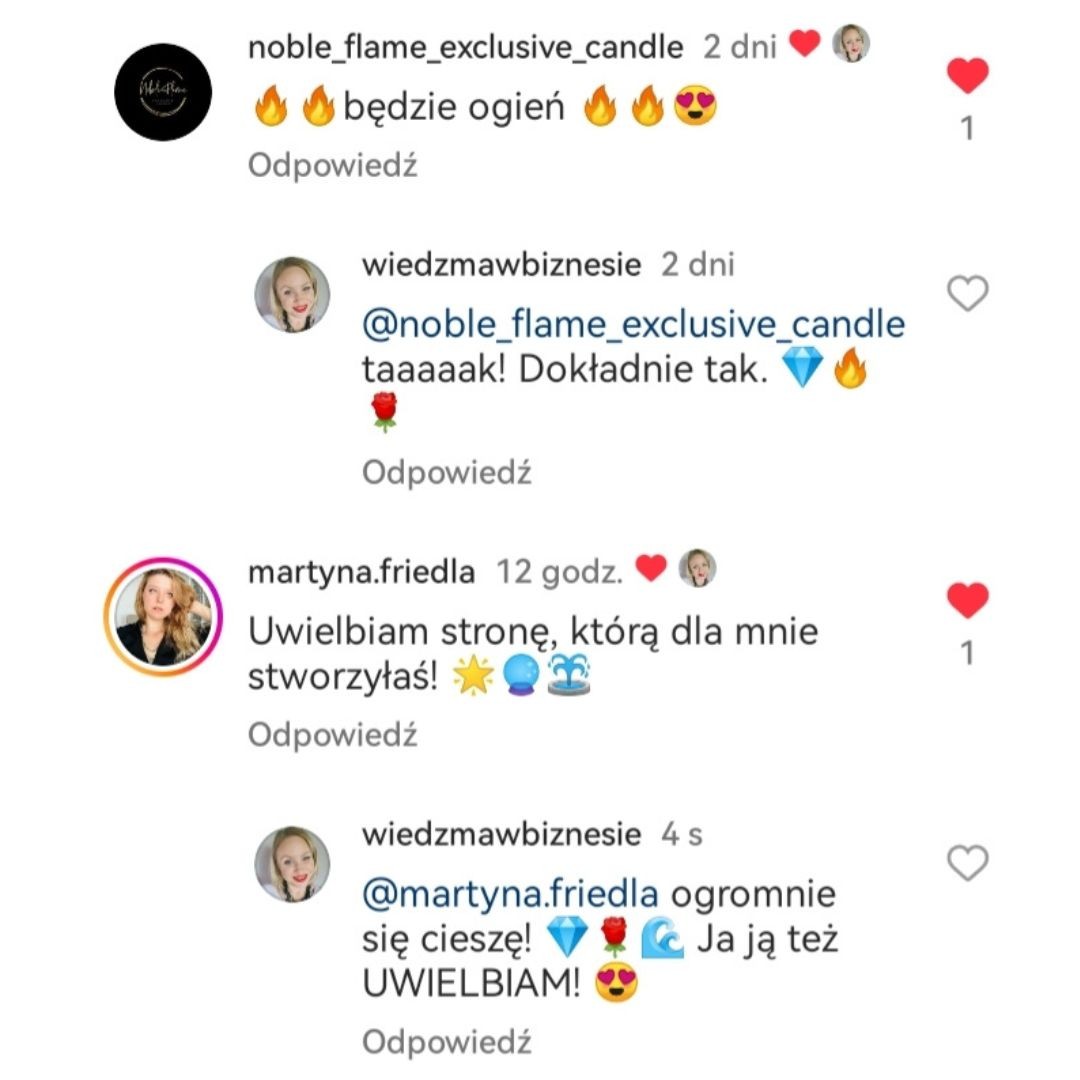Reply to martyna.friedla's comment via Odpowiedź
This screenshot has width=1080, height=1080.
(333, 735)
